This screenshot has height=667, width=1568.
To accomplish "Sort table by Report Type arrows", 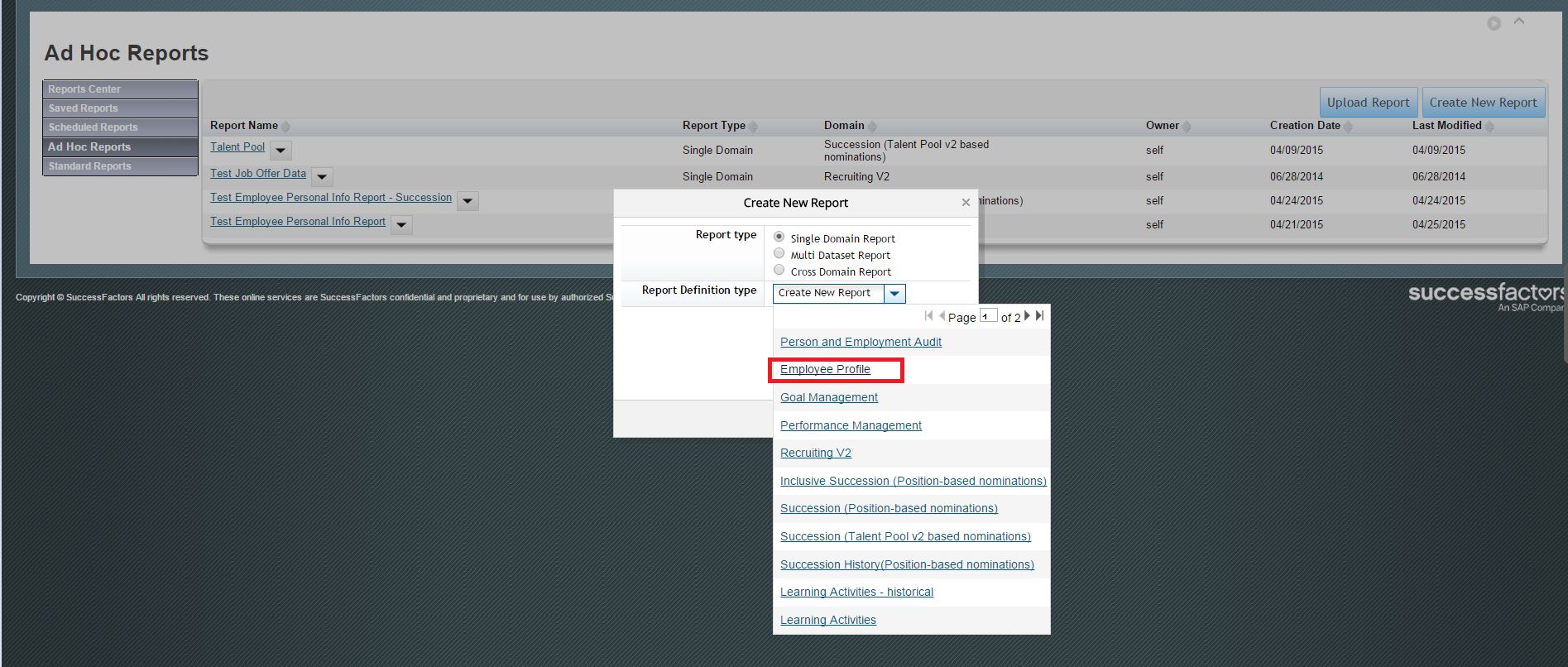I will (753, 127).
